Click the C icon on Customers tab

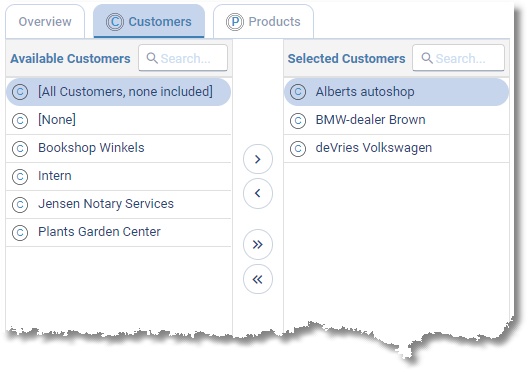point(115,22)
